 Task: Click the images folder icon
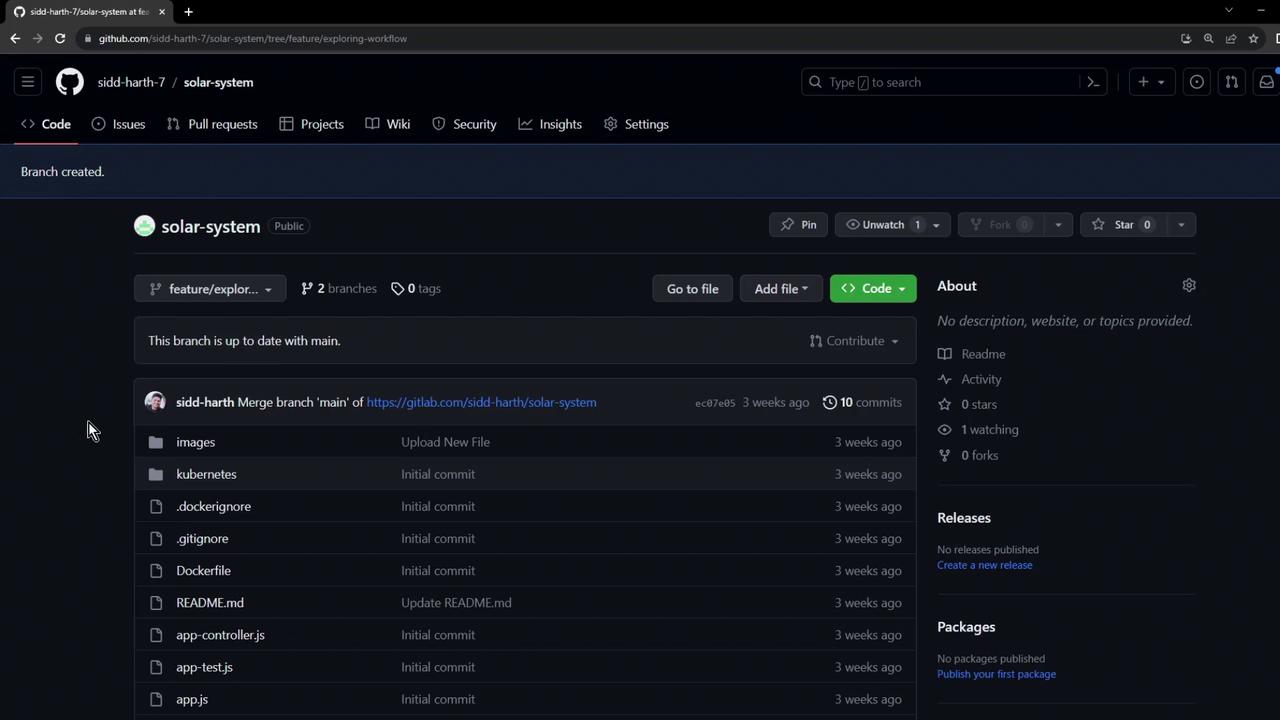tap(156, 442)
